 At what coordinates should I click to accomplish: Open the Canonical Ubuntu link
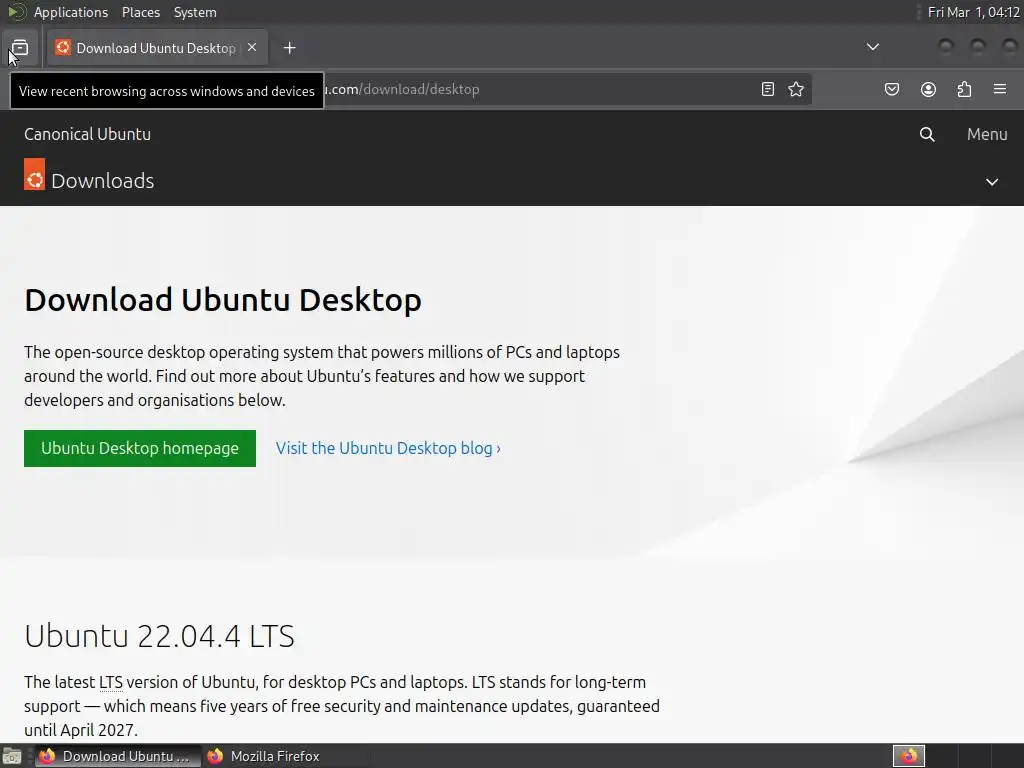[x=88, y=134]
